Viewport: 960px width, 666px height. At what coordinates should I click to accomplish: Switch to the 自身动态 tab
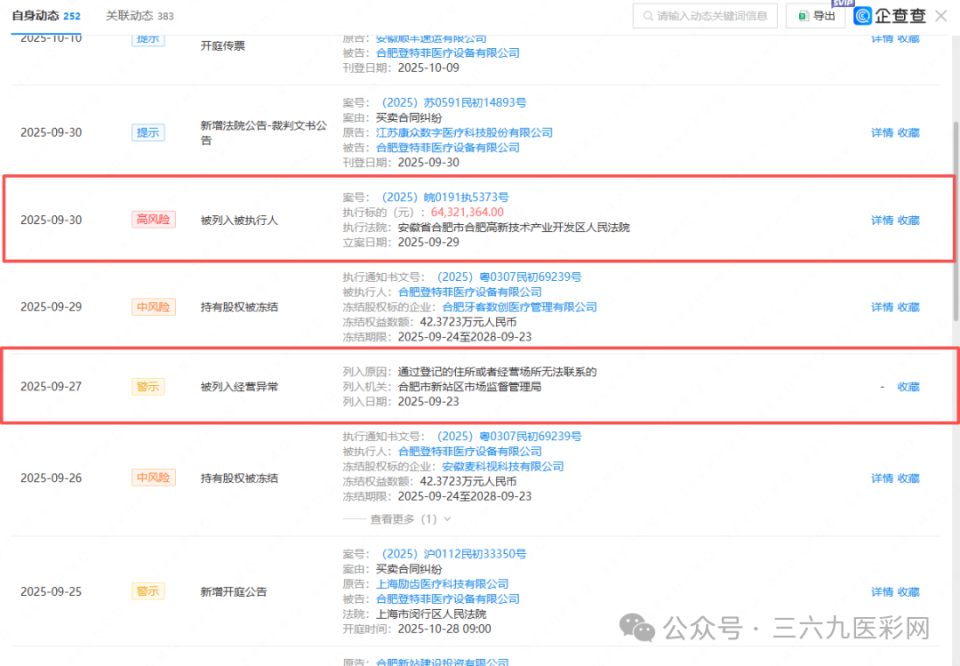tap(46, 16)
